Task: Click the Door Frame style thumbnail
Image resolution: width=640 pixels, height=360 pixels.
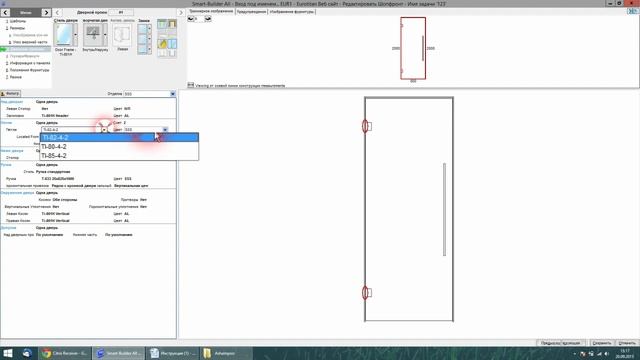Action: click(64, 35)
